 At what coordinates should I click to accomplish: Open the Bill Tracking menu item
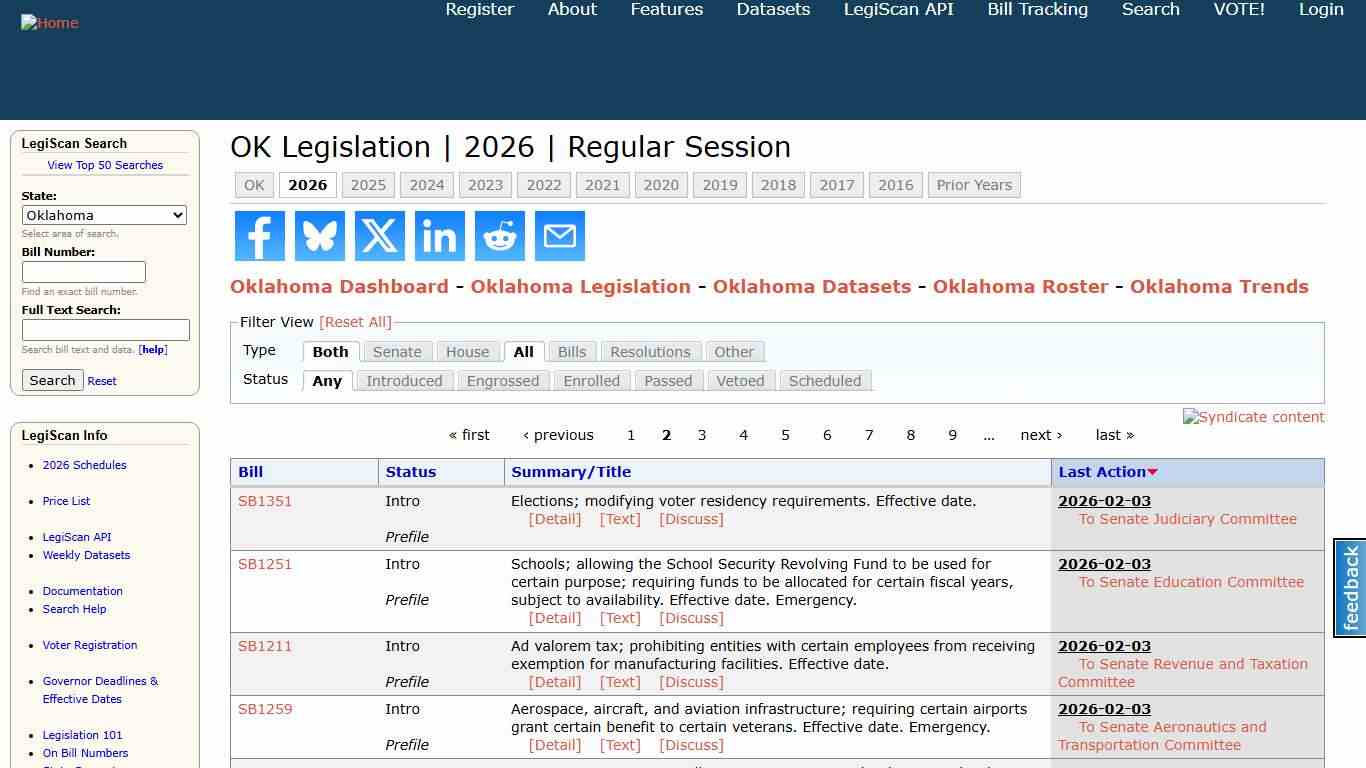click(1037, 10)
